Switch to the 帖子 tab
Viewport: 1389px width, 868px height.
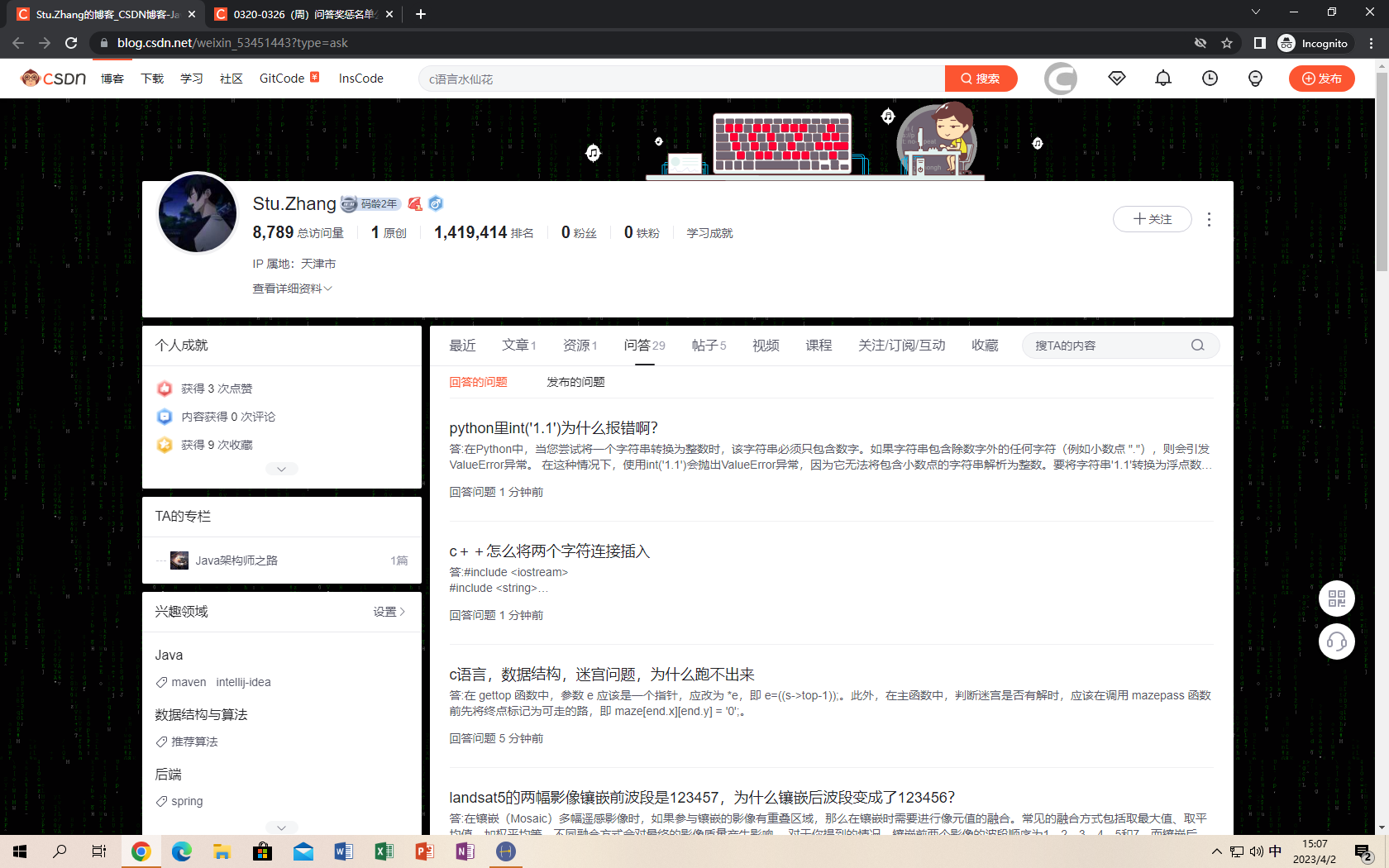709,346
